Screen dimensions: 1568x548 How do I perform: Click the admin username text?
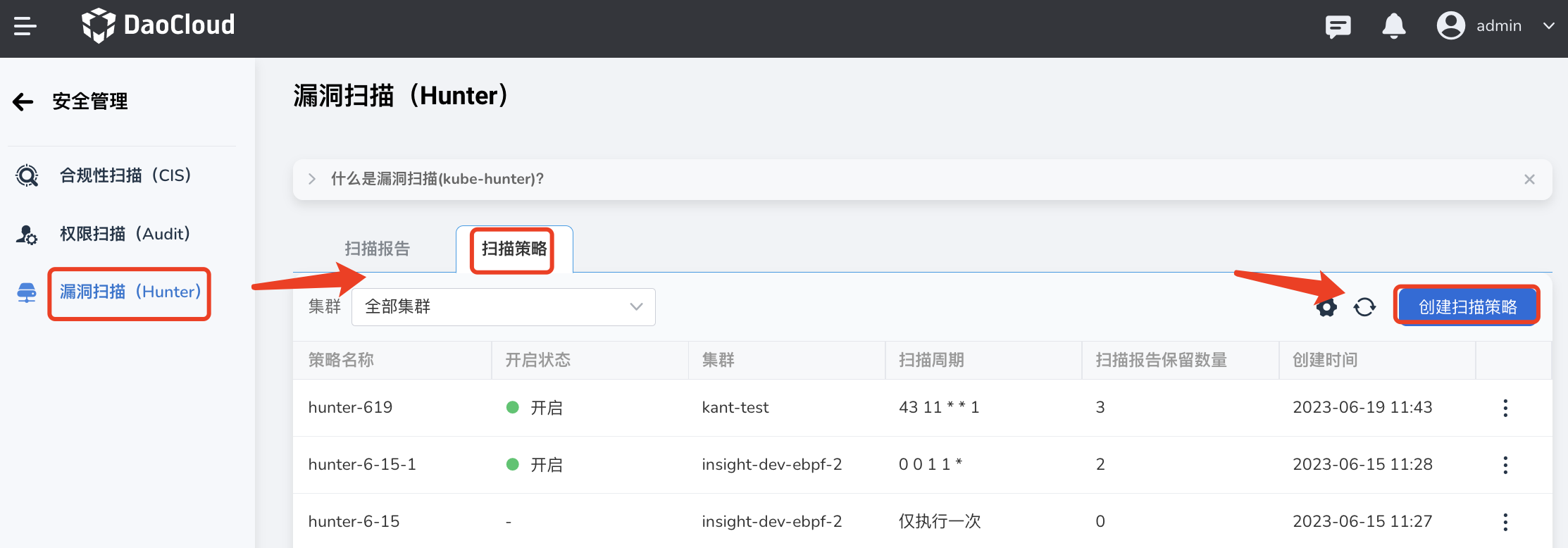click(x=1499, y=26)
